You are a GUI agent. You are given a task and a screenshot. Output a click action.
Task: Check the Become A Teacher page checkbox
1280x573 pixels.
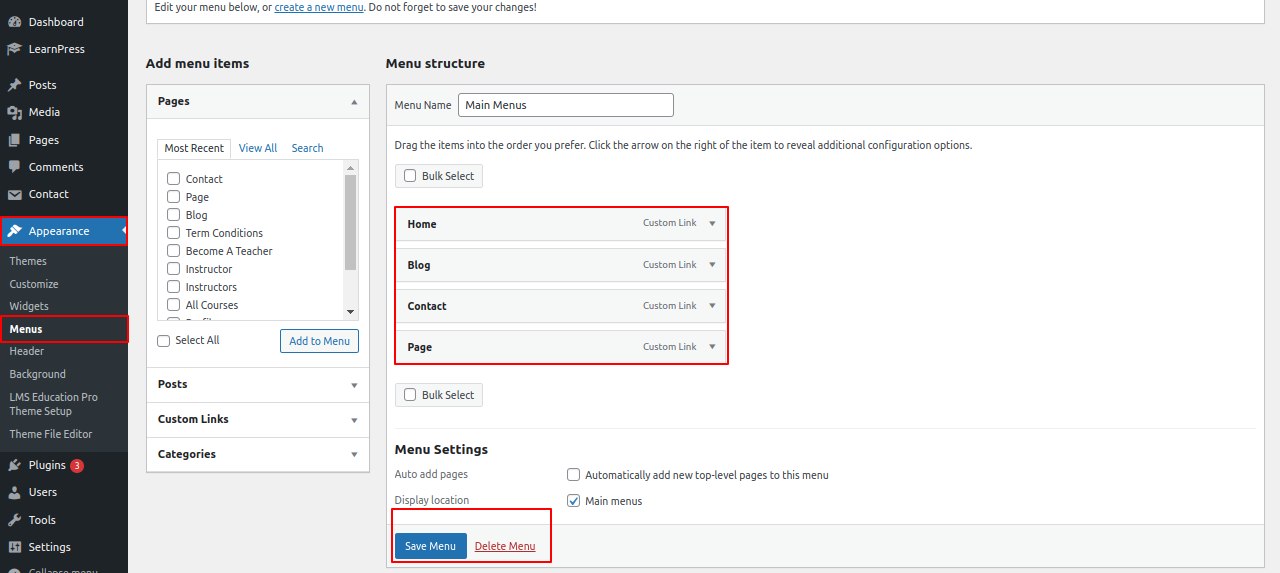pos(174,251)
